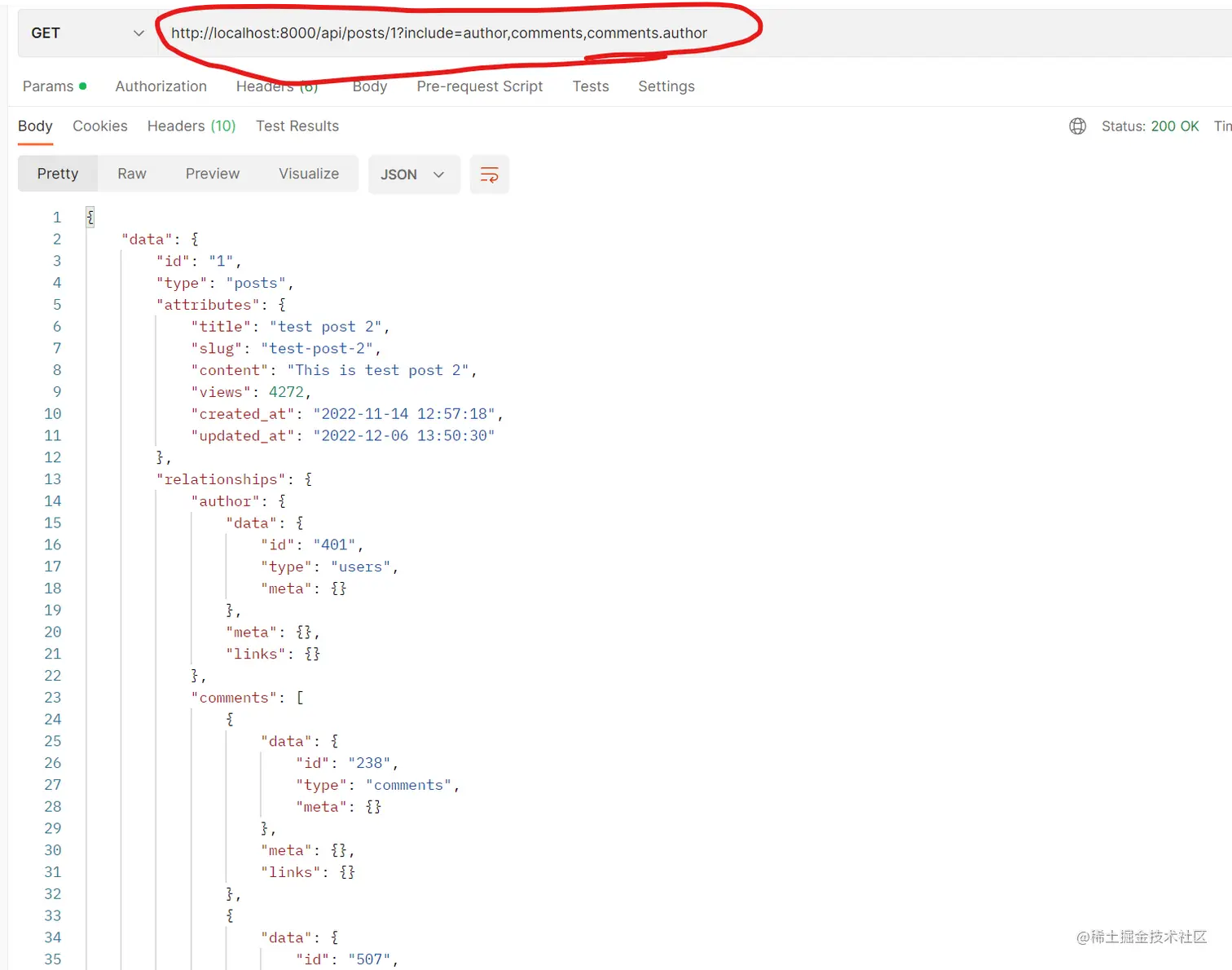Click line number 13 in the gutter
Screen dimensions: 1232x970
[53, 479]
